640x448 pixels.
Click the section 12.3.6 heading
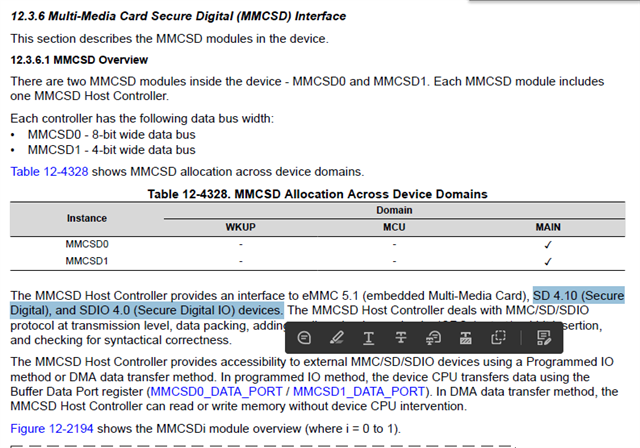(178, 16)
